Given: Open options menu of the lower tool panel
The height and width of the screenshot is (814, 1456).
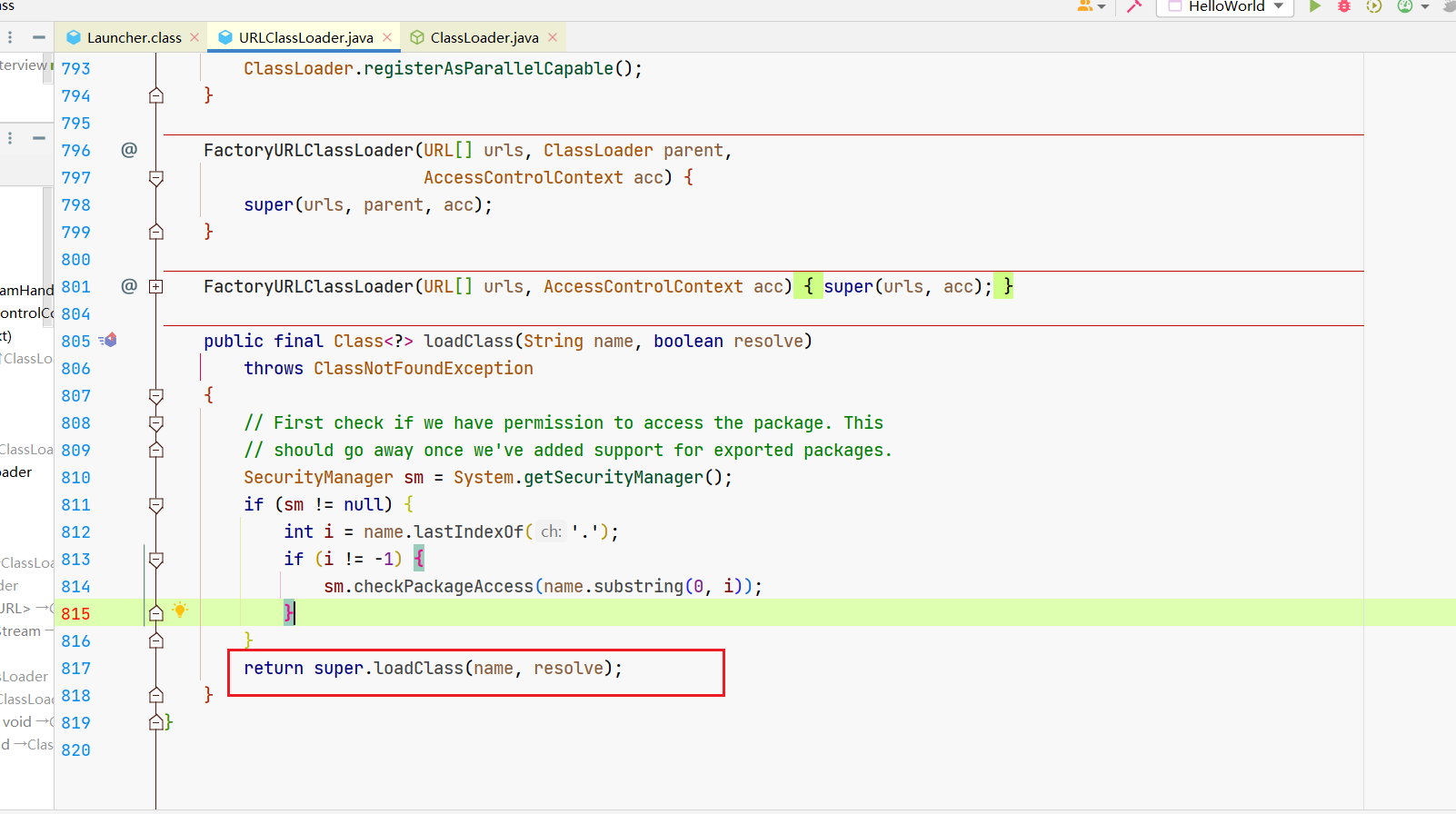Looking at the screenshot, I should point(10,138).
